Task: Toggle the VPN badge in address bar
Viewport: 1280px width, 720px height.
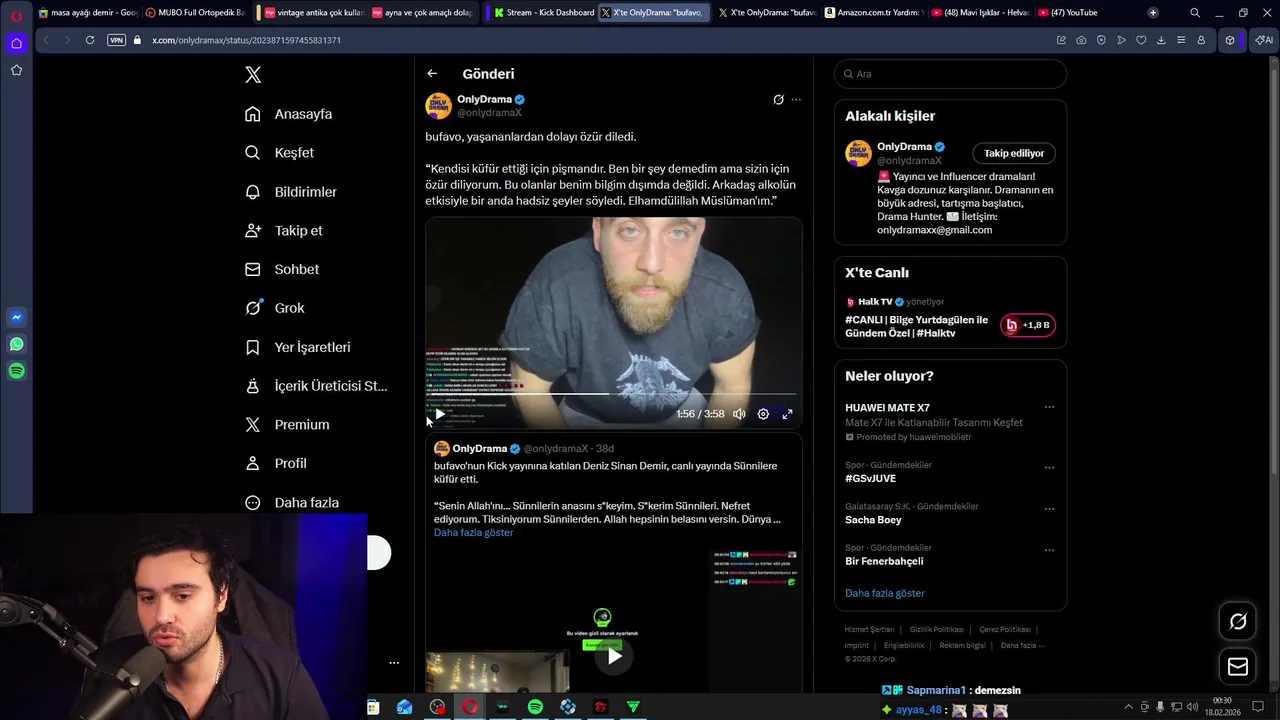Action: click(x=116, y=40)
